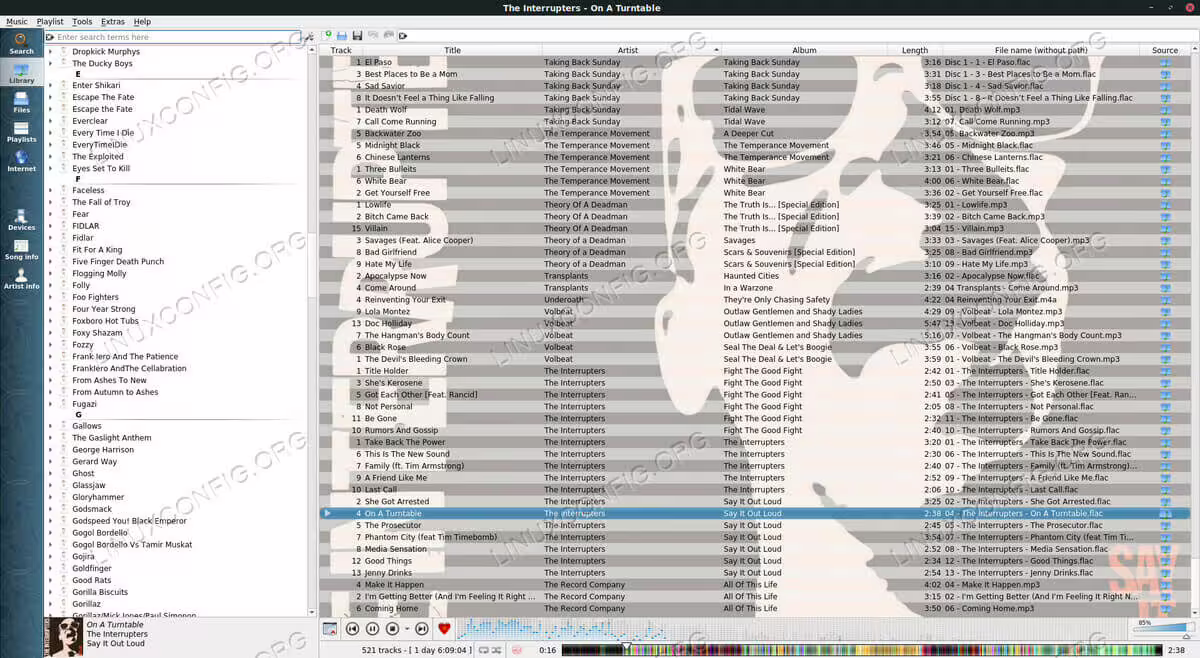This screenshot has height=658, width=1200.
Task: Sort by File name column header
Action: pyautogui.click(x=1041, y=50)
